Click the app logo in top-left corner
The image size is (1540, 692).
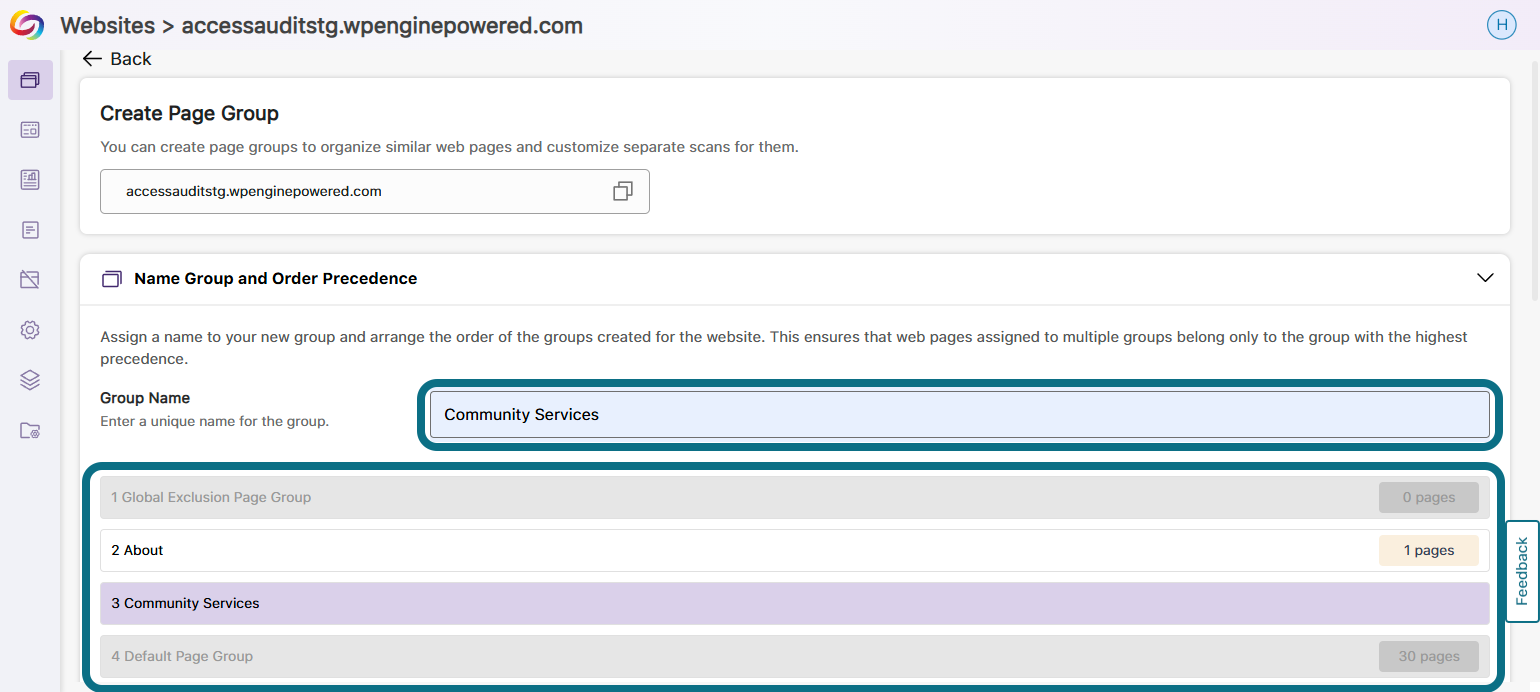pos(27,25)
